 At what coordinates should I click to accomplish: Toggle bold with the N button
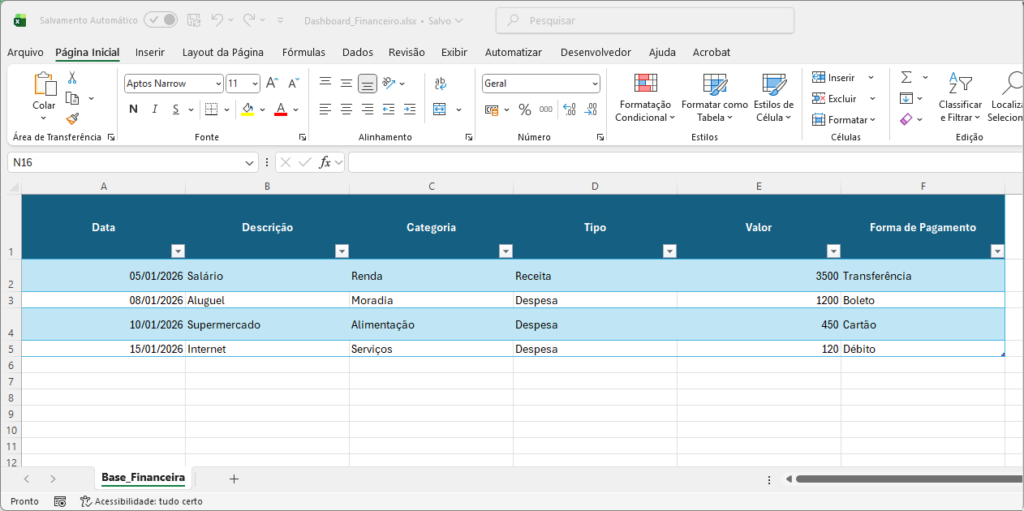133,109
